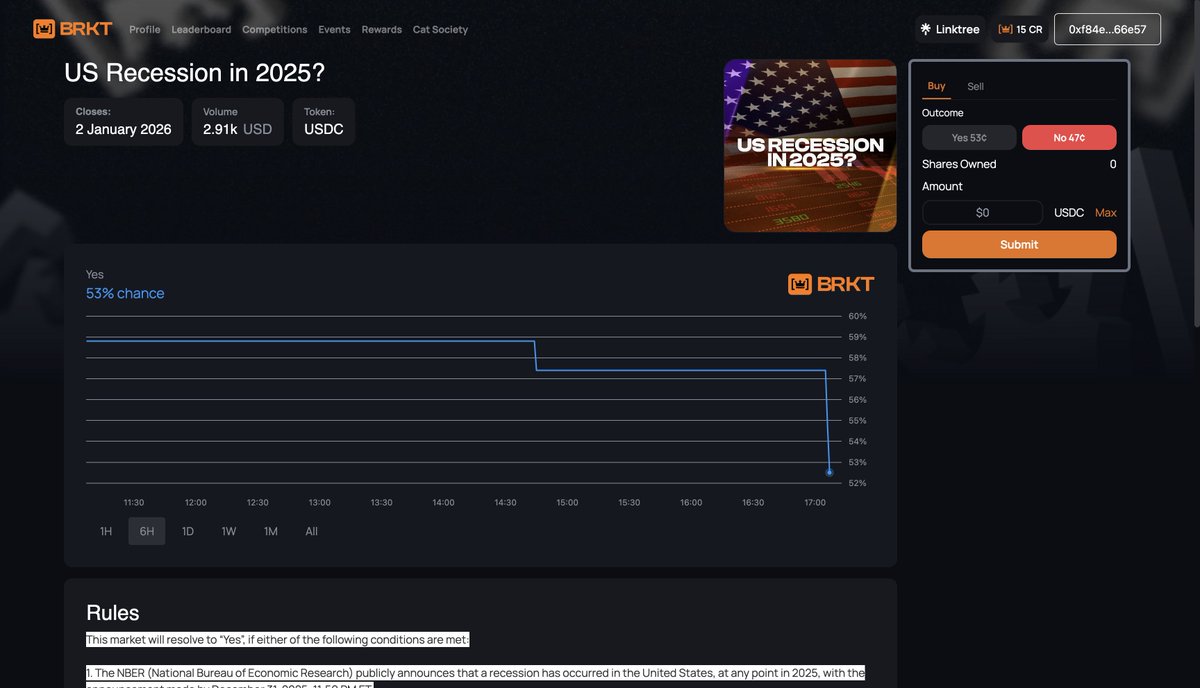Open the wallet address 0xf84e...66e57 button
This screenshot has width=1200, height=688.
(1107, 29)
